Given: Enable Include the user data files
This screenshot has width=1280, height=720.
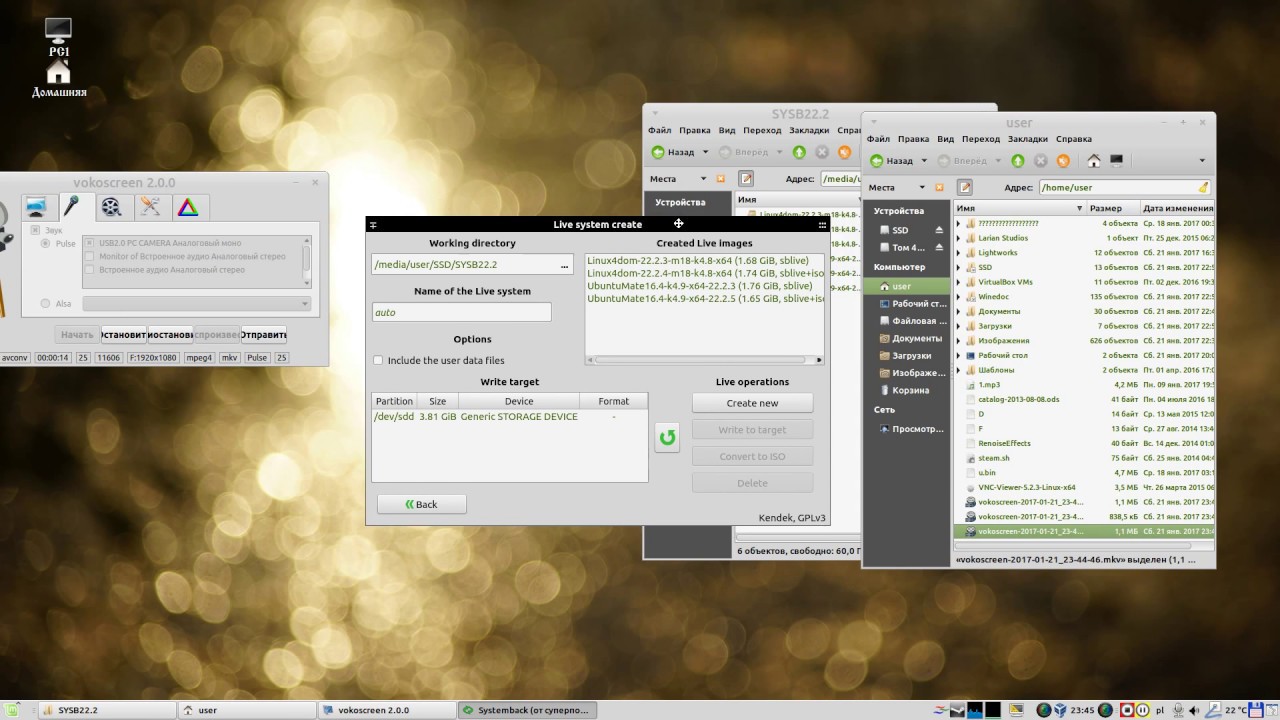Looking at the screenshot, I should tap(378, 360).
